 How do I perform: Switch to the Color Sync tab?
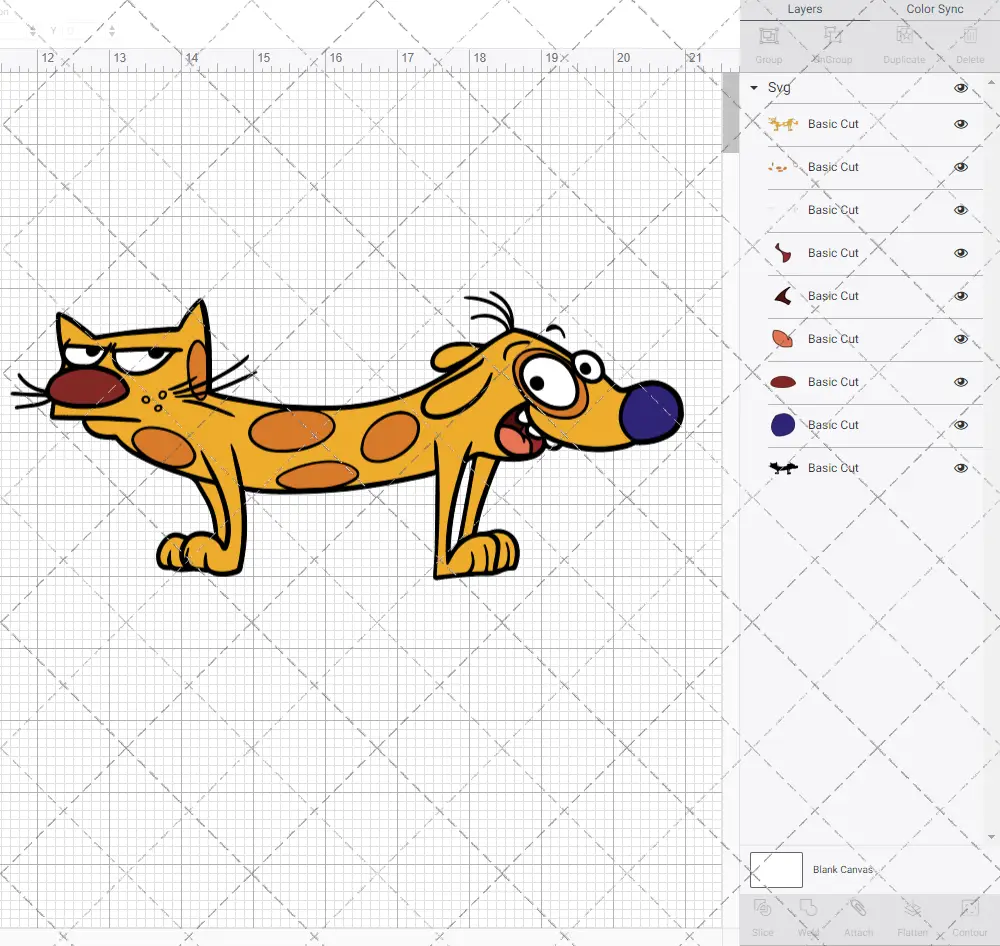(934, 9)
